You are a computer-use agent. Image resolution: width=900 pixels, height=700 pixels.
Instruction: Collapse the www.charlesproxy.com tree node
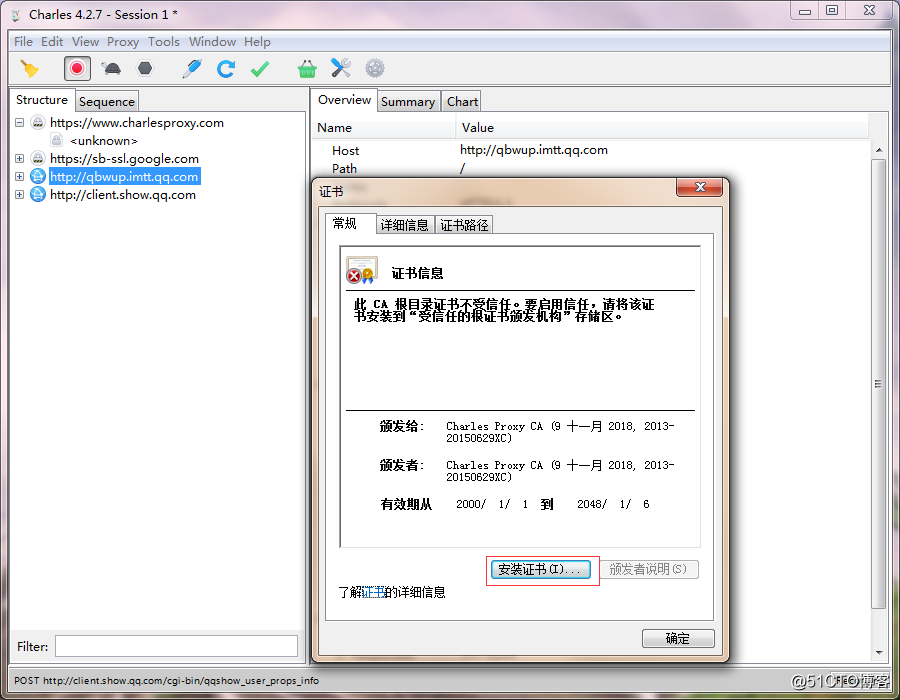click(20, 123)
